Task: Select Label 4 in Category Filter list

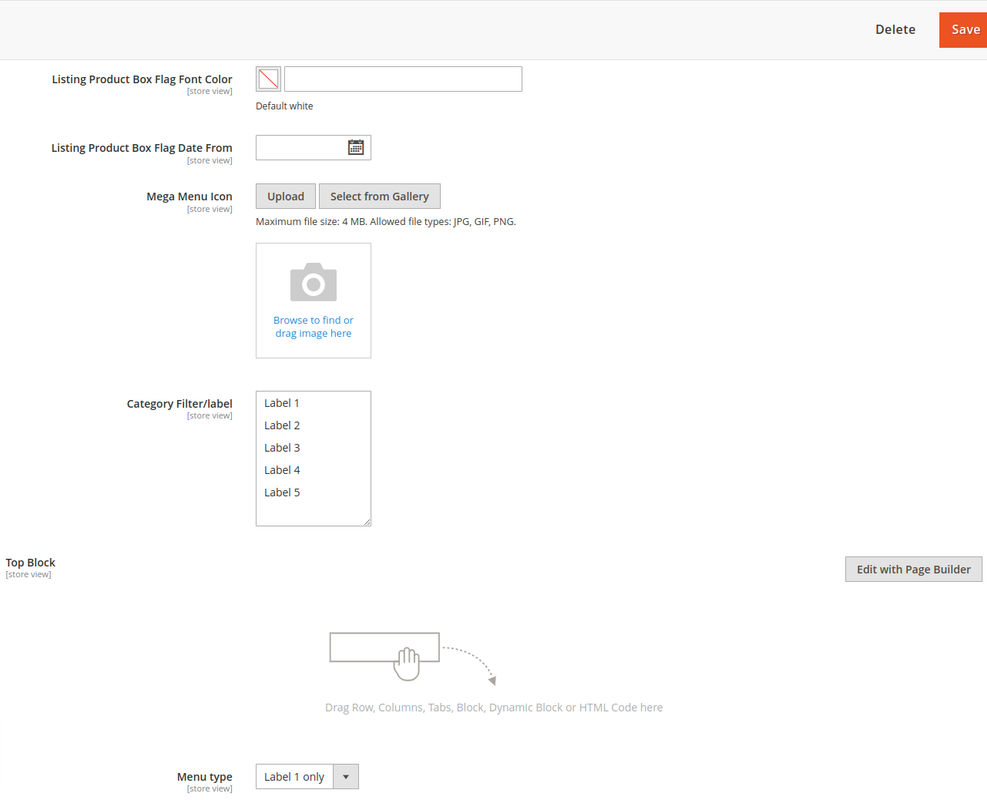Action: click(x=313, y=470)
